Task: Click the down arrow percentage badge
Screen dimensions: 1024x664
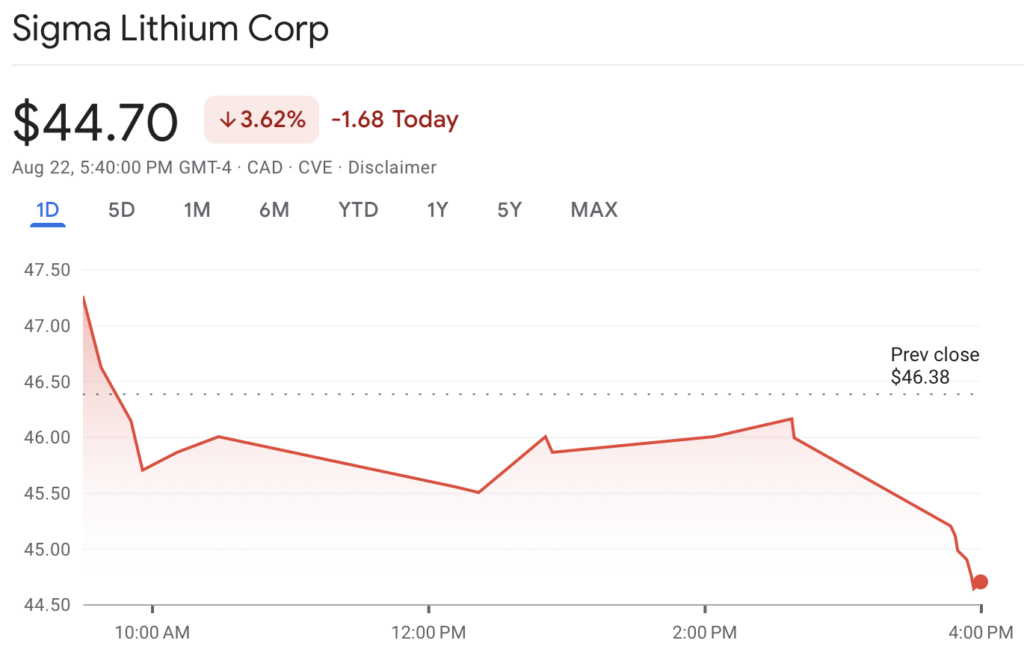Action: [x=262, y=120]
